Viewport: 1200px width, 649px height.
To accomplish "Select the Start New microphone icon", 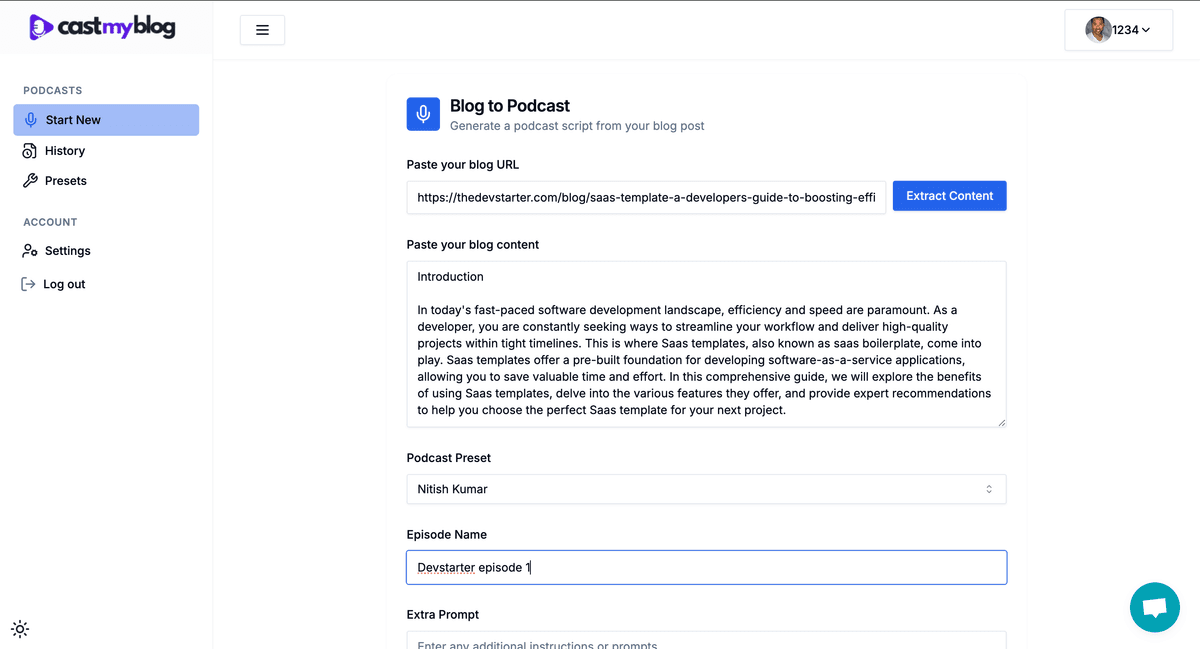I will point(31,120).
